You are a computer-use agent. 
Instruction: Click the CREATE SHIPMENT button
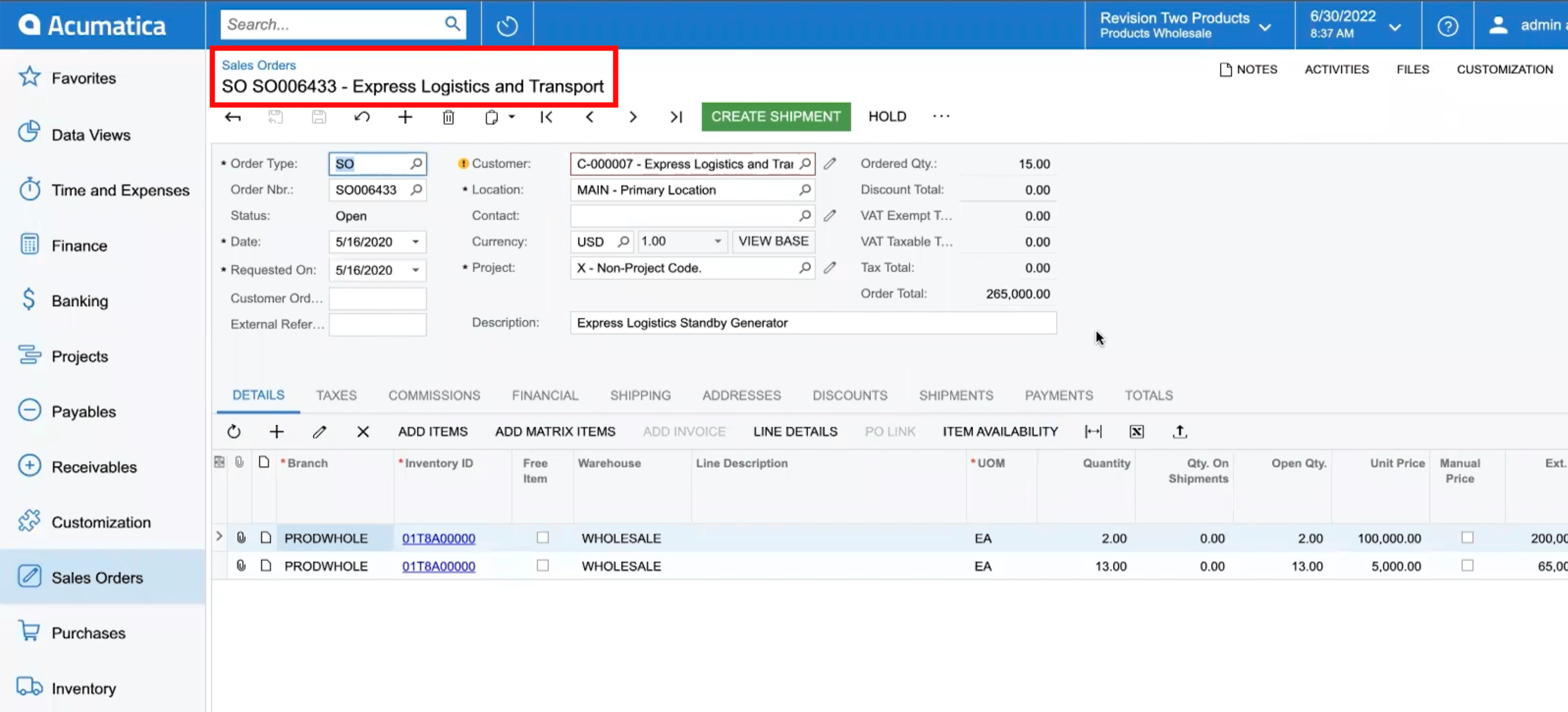[775, 117]
